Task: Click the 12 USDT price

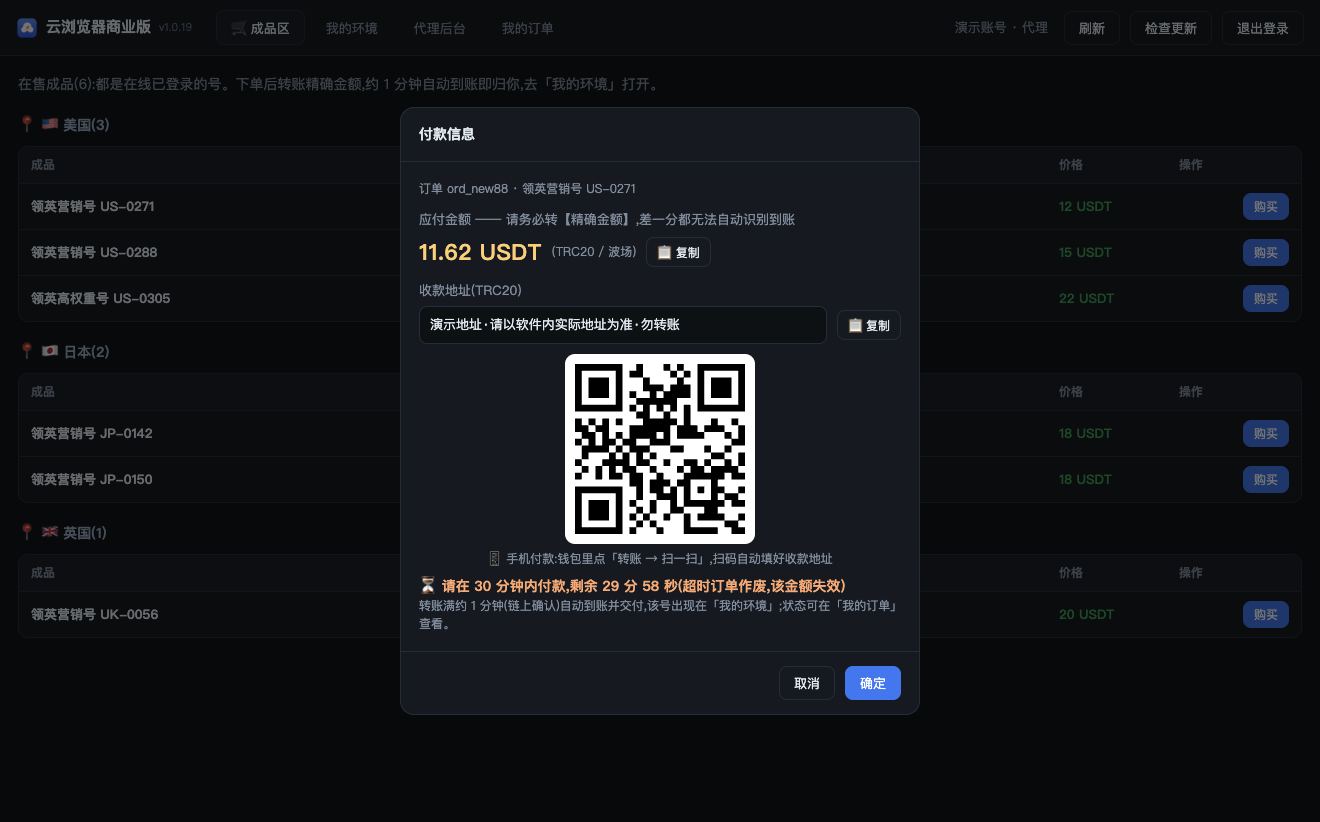Action: coord(1085,207)
